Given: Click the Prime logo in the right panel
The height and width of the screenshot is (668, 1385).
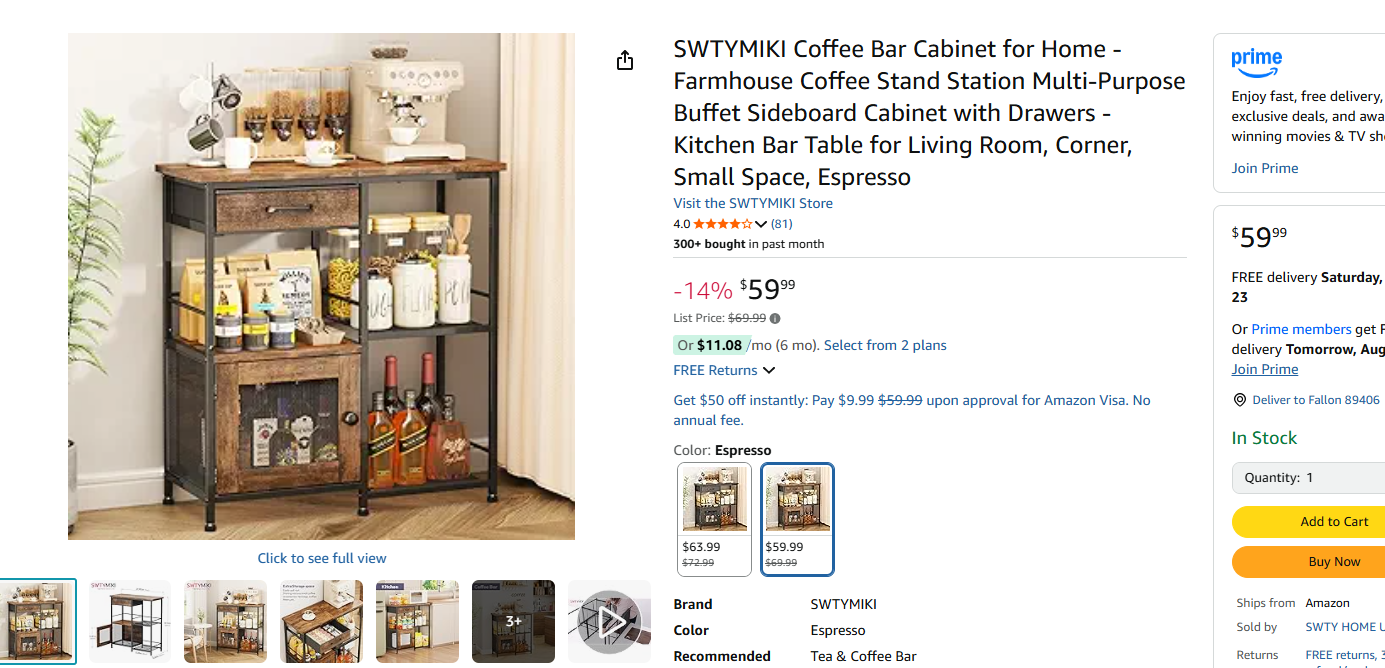Looking at the screenshot, I should [1256, 62].
